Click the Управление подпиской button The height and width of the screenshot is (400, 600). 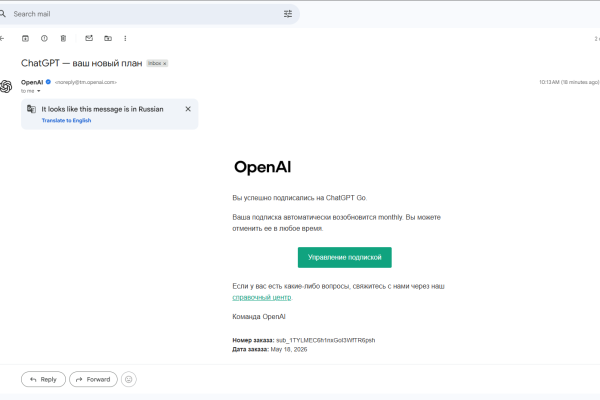pos(344,257)
